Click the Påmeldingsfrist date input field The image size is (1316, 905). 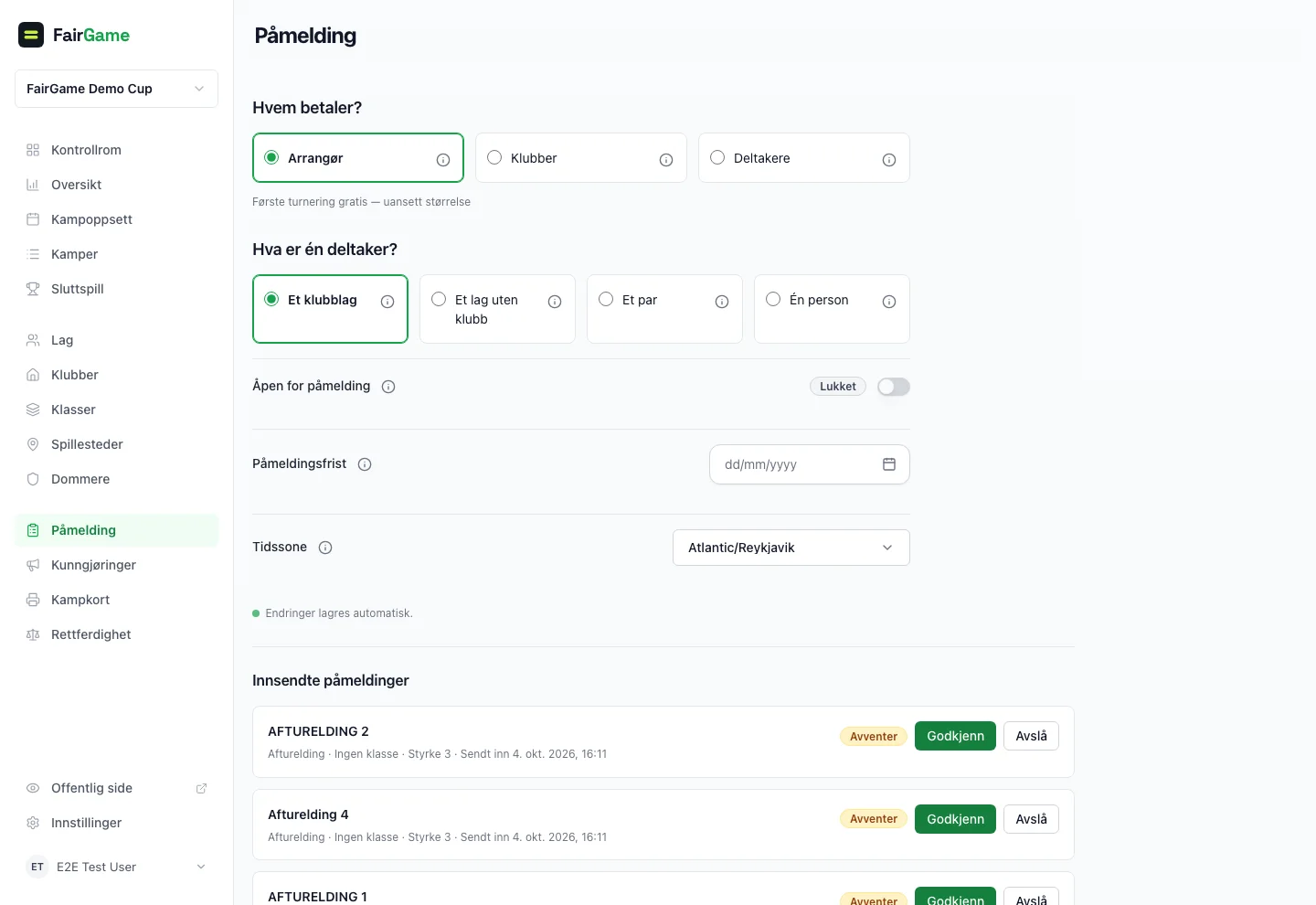click(x=810, y=464)
